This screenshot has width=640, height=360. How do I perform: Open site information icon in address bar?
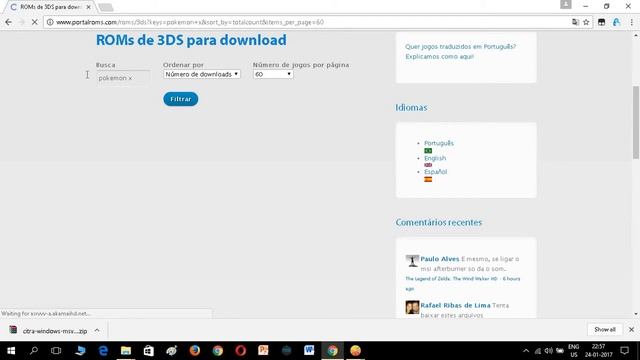(x=50, y=22)
